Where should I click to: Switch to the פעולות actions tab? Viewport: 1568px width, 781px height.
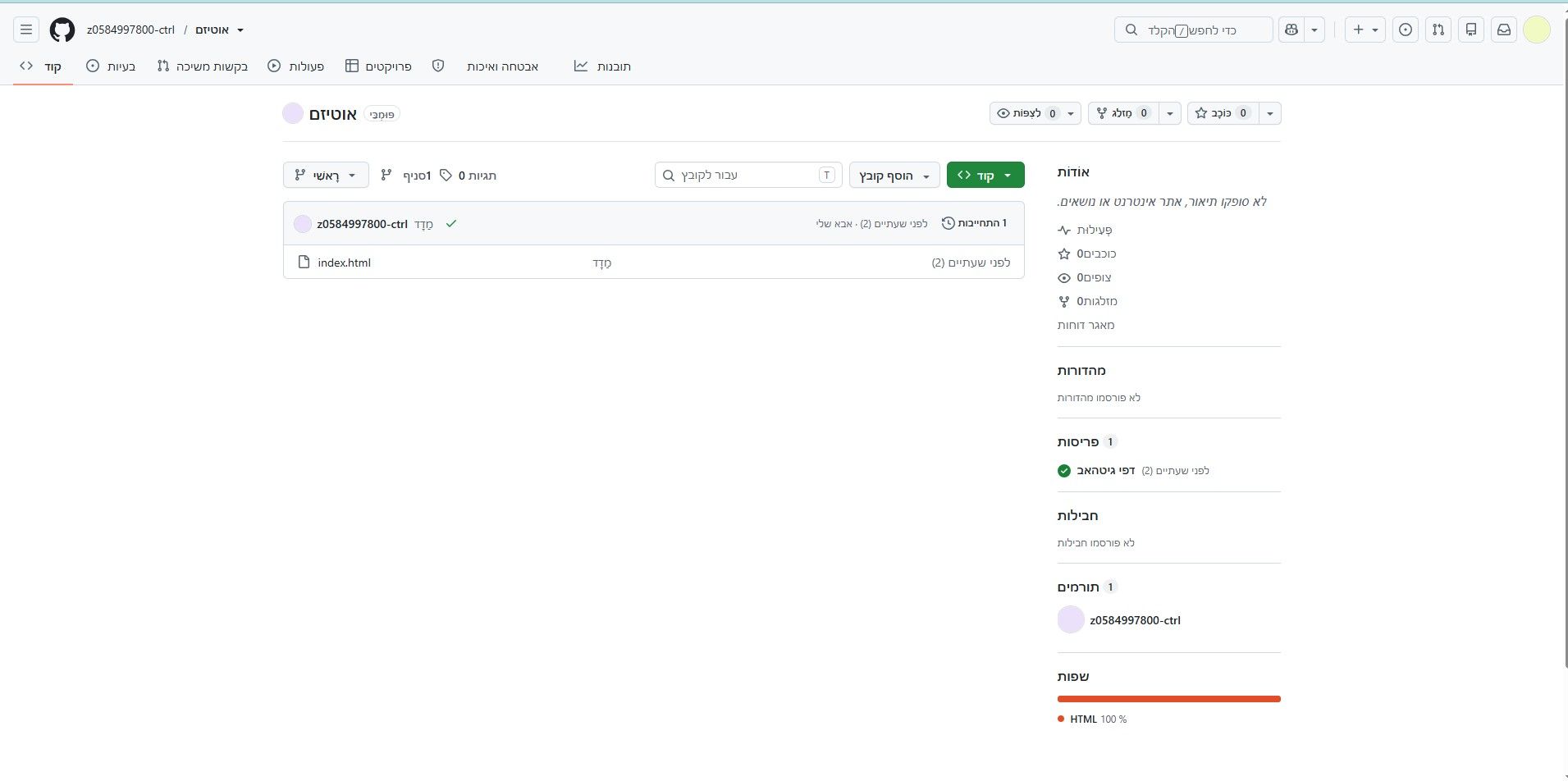tap(295, 66)
